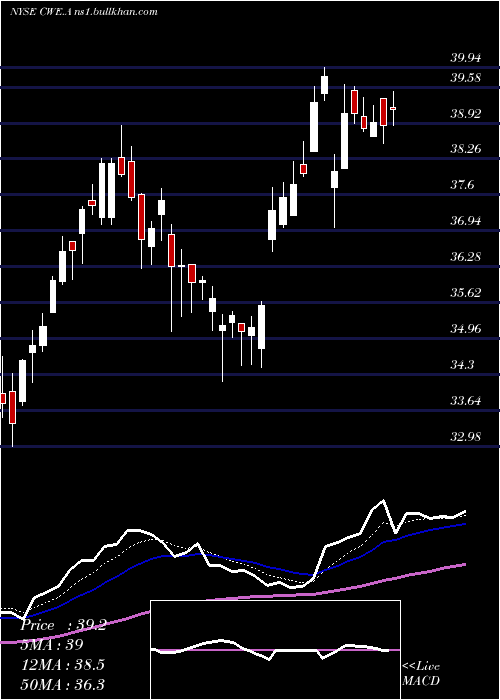This screenshot has width=500, height=700.
Task: Click the 5MA : 39 legend entry
Action: 52,645
